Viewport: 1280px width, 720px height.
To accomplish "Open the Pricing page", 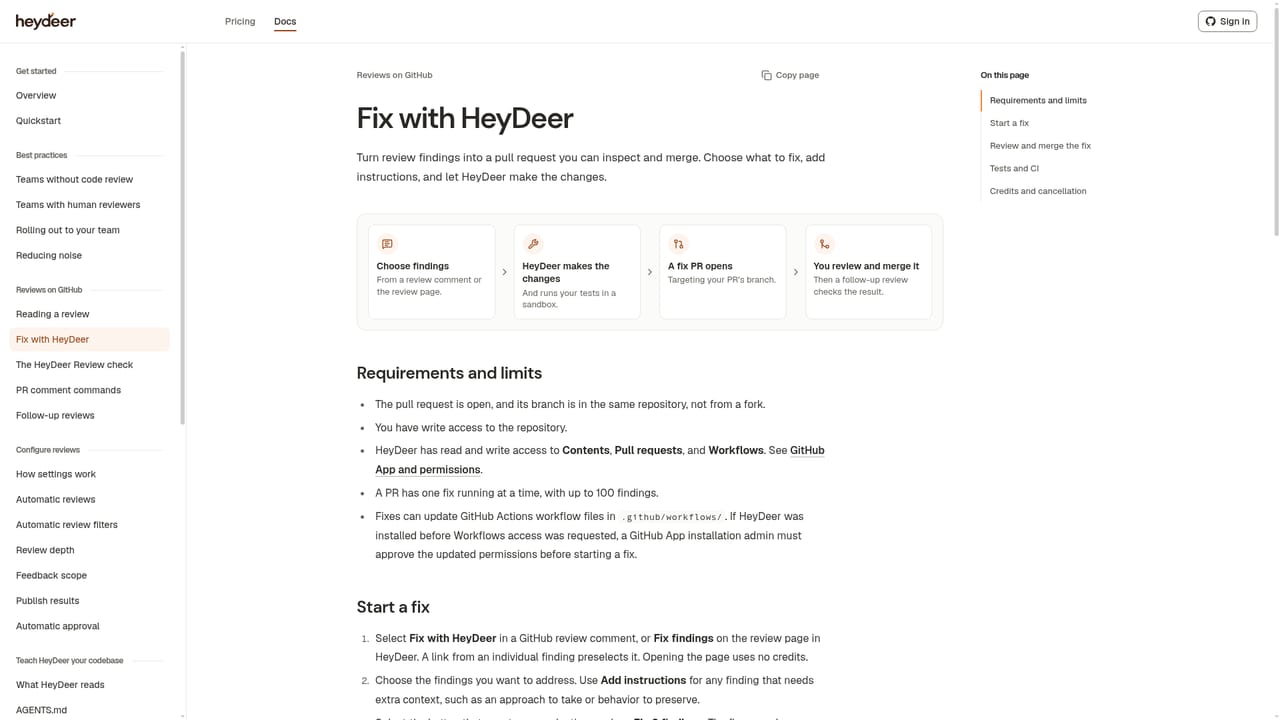I will [240, 21].
